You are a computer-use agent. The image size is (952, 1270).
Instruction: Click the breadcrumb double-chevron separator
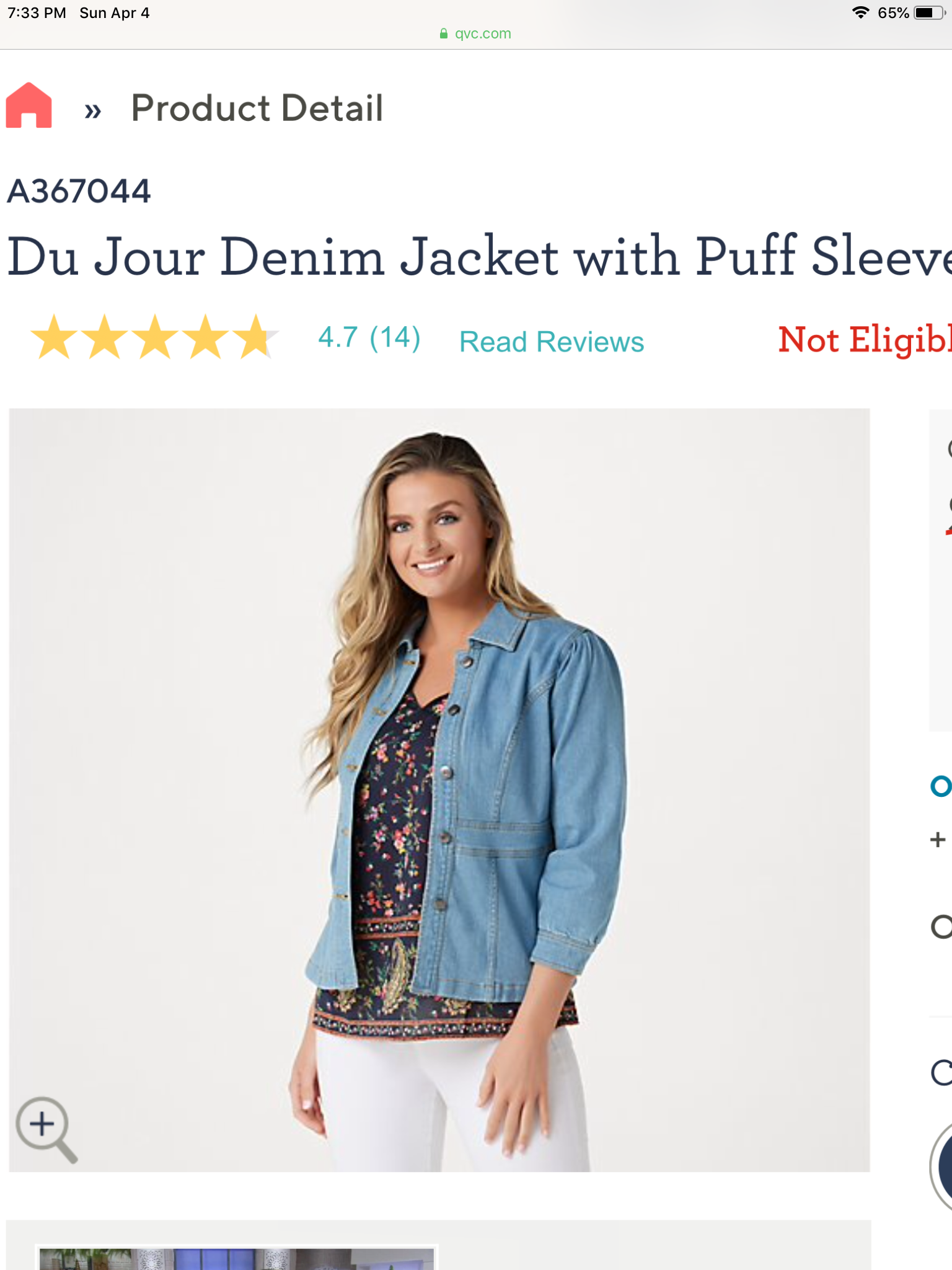coord(93,111)
